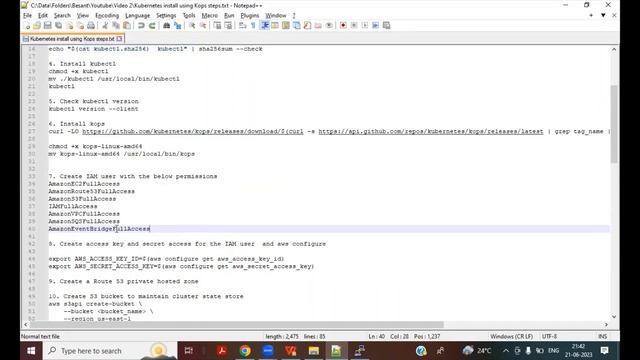This screenshot has width=640, height=360.
Task: Click the plus button at top right
Action: click(591, 16)
